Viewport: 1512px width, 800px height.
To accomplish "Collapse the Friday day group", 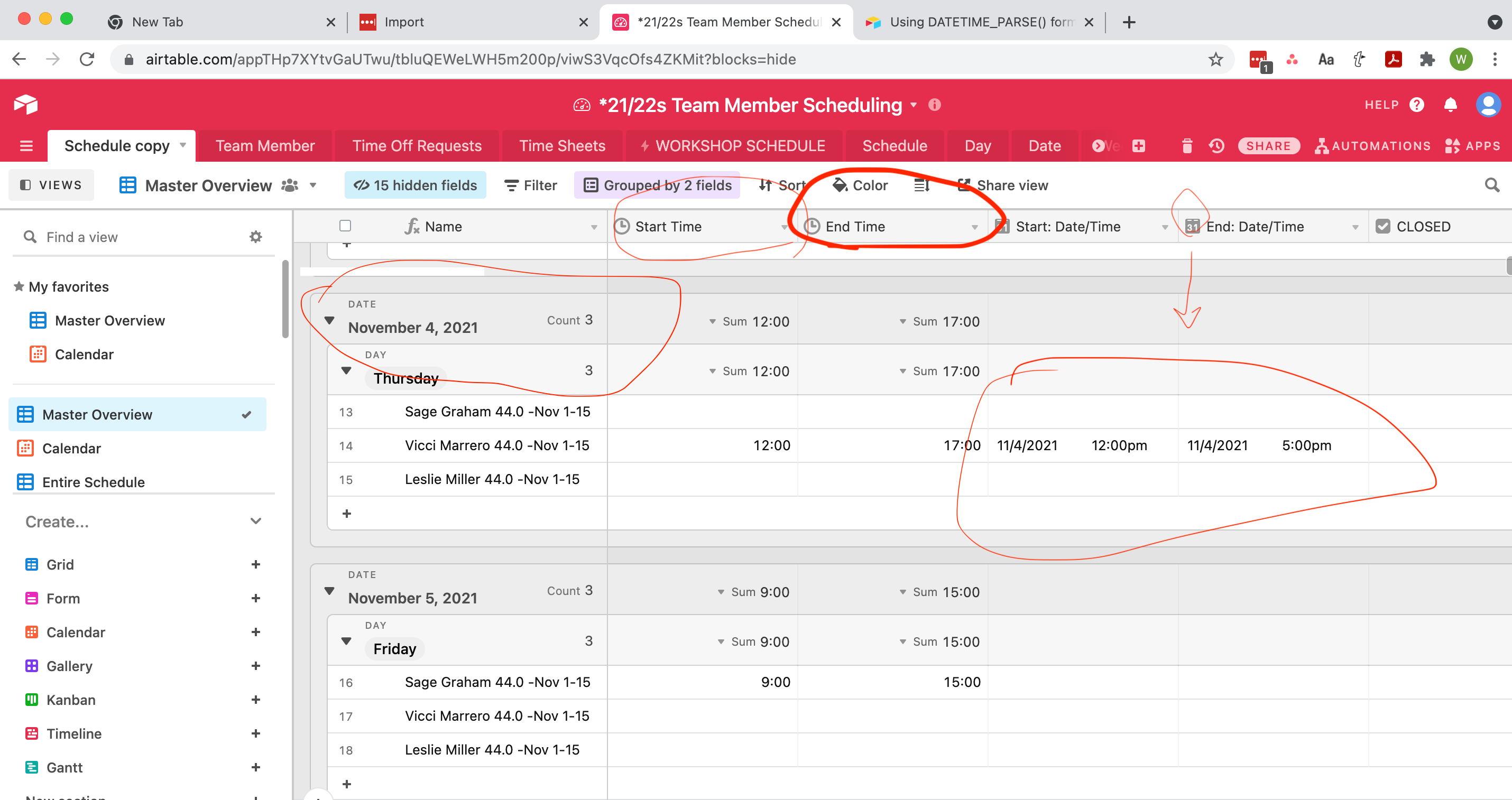I will [x=346, y=641].
